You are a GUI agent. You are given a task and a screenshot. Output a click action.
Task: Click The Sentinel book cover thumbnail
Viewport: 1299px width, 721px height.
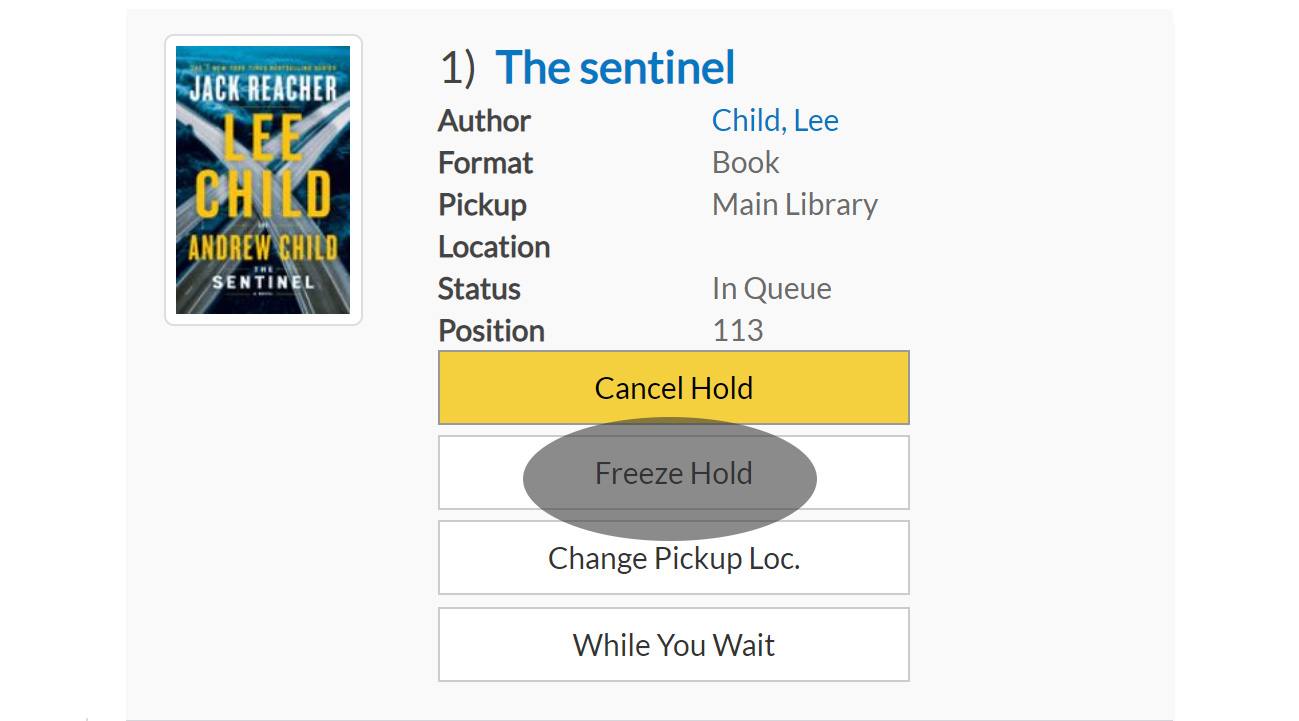click(263, 180)
